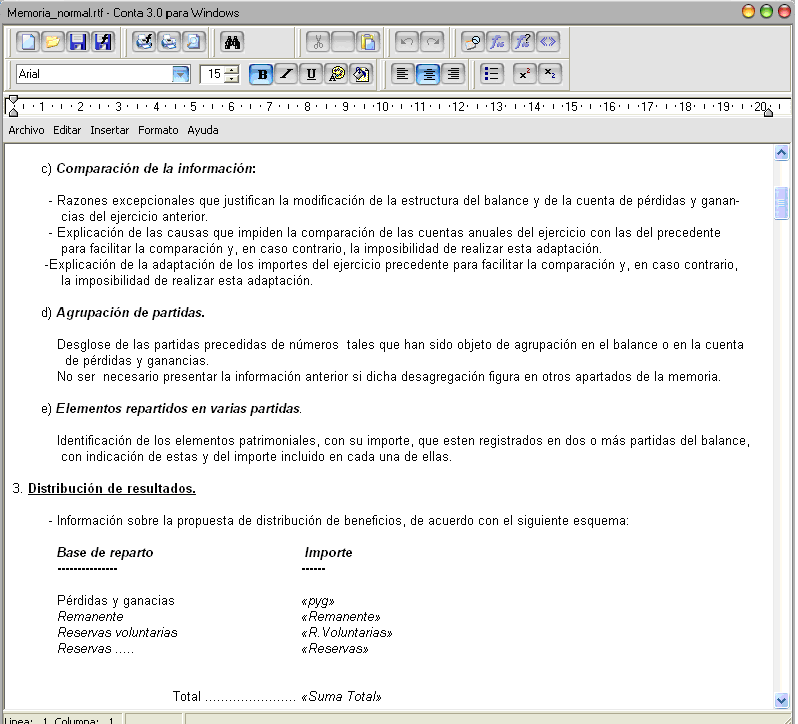Click the Paste clipboard icon
The width and height of the screenshot is (798, 724).
tap(368, 42)
